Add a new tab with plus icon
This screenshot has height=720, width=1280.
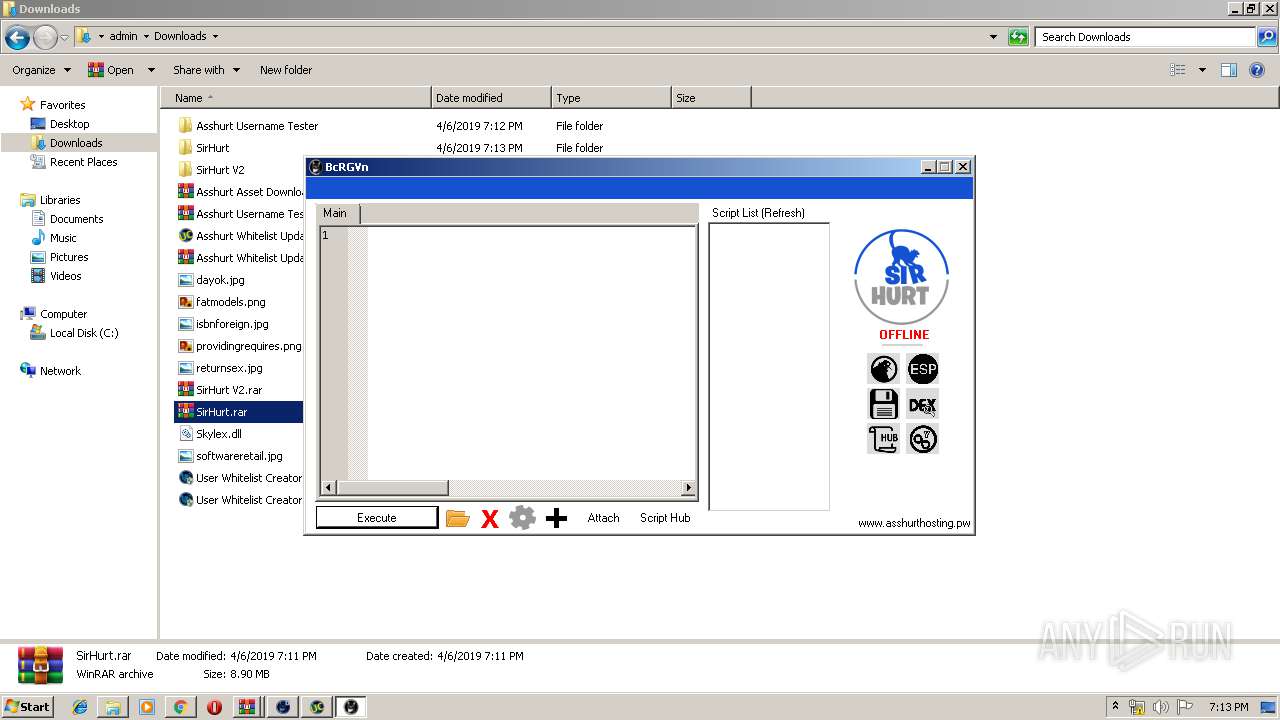[556, 518]
